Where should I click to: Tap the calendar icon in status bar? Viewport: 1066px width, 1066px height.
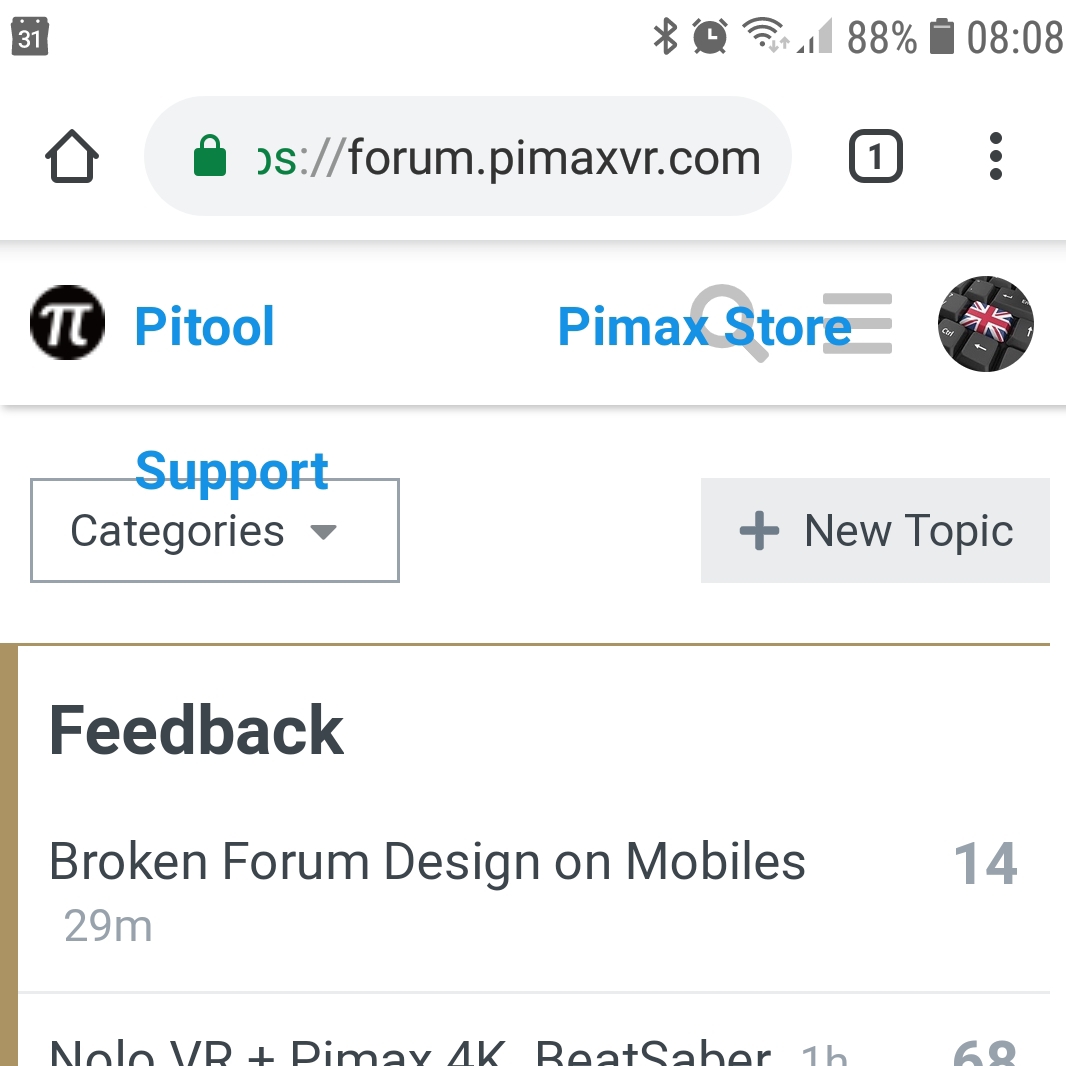click(x=30, y=36)
